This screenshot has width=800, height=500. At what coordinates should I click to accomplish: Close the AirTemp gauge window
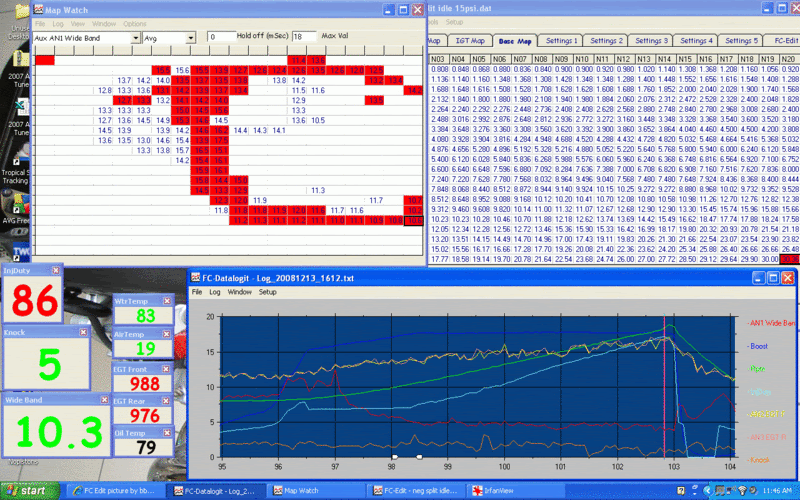click(166, 334)
